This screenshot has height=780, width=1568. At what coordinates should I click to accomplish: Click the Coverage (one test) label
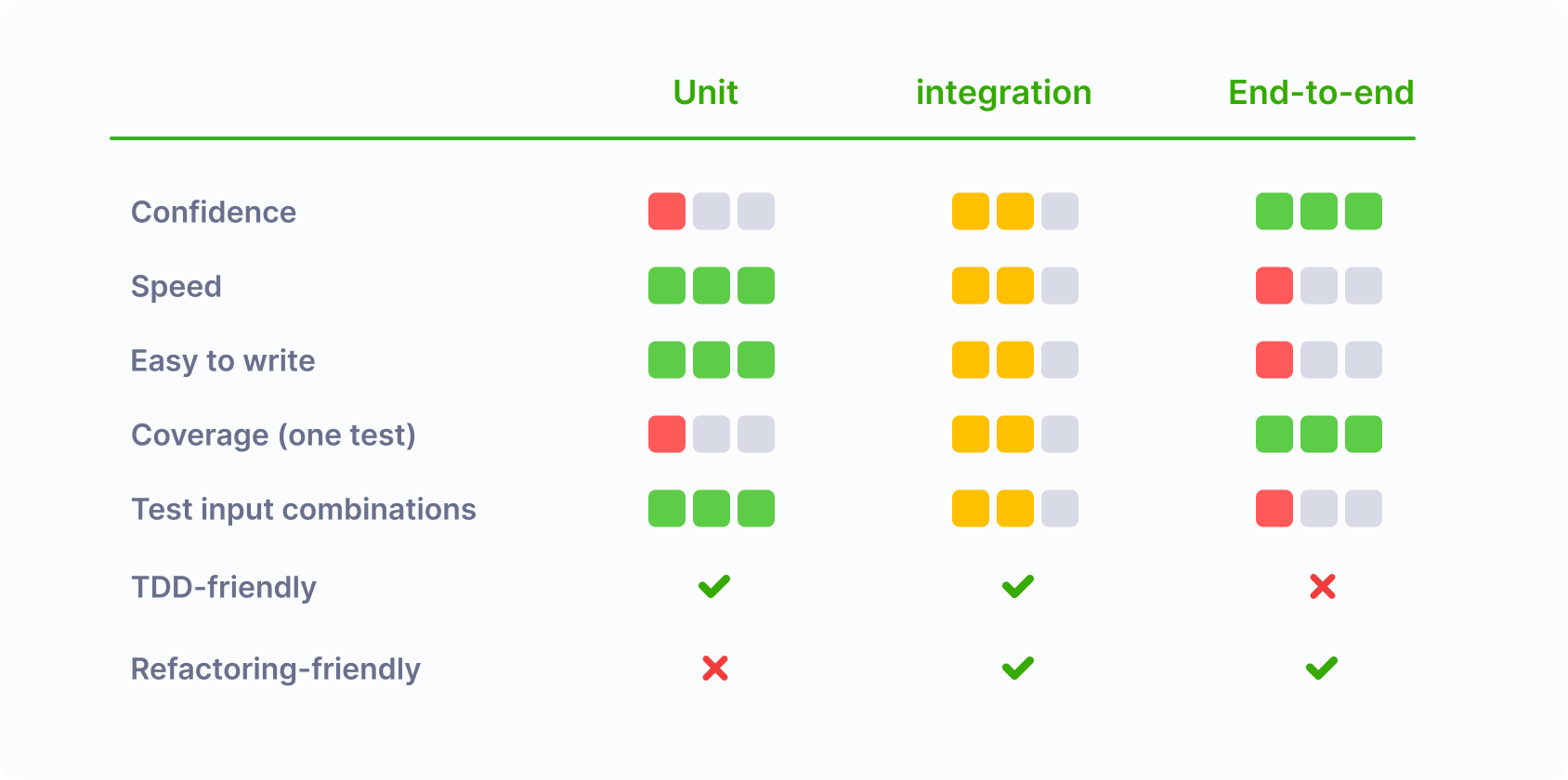(273, 435)
